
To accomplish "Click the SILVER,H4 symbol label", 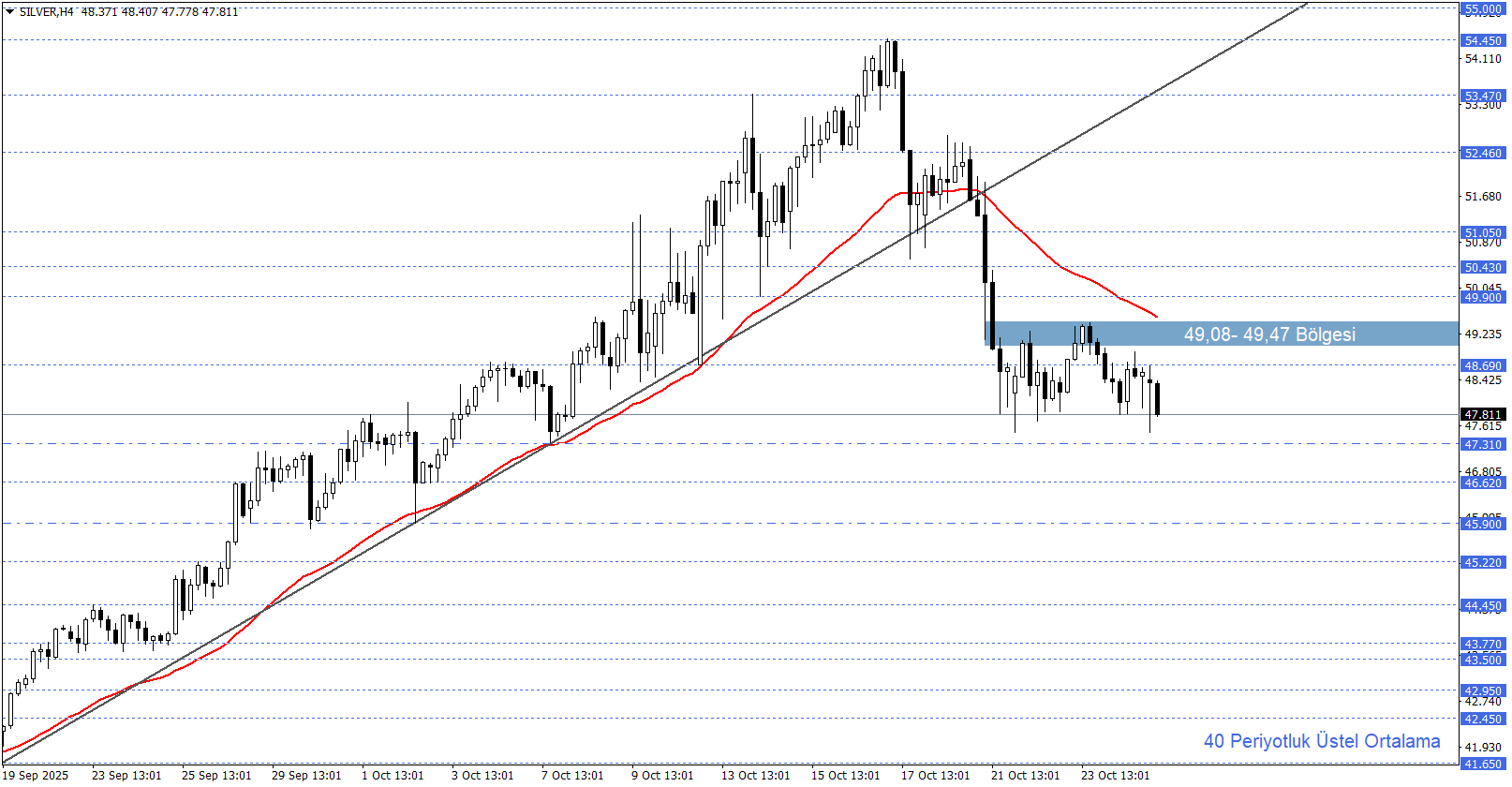I will pos(47,12).
